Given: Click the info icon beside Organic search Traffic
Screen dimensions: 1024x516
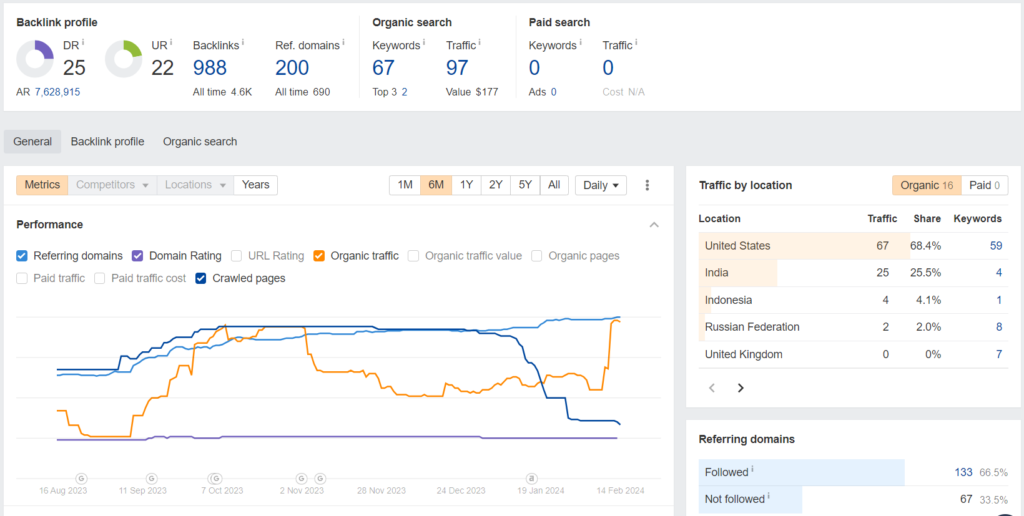Looking at the screenshot, I should [479, 42].
